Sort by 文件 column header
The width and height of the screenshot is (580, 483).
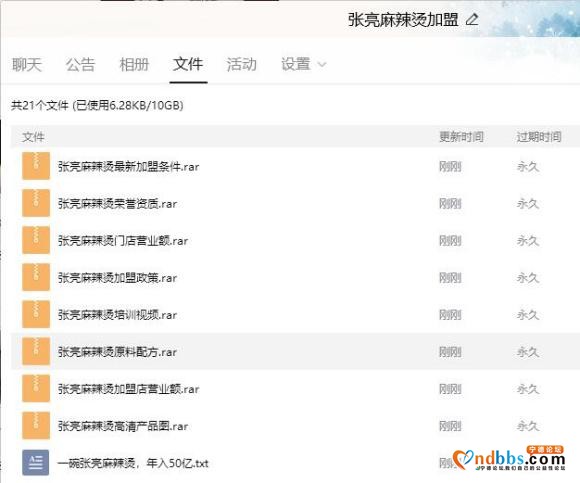pos(33,137)
